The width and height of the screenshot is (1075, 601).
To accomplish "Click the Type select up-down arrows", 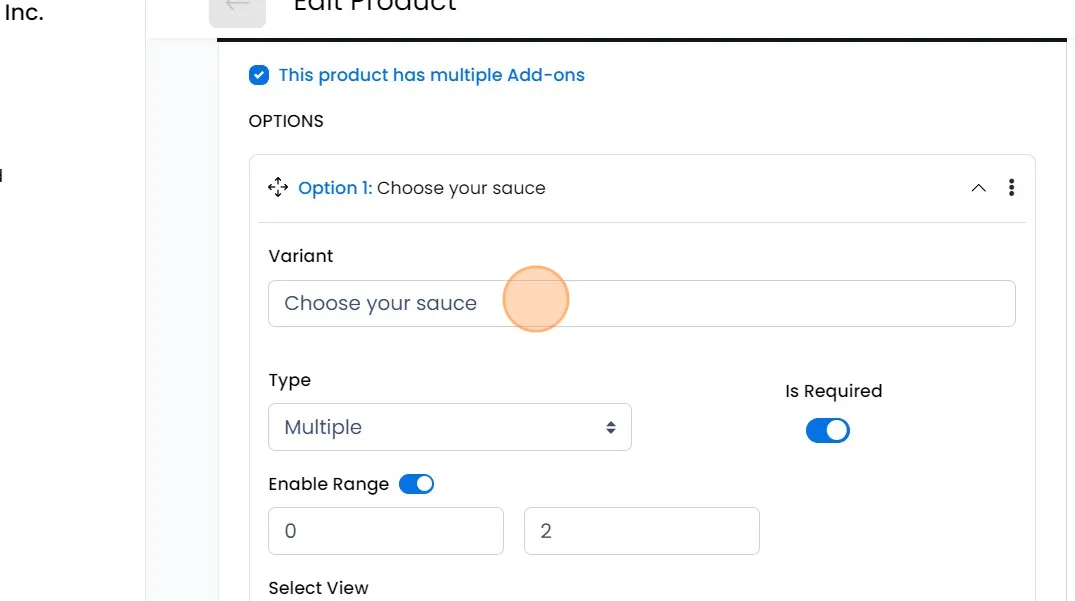I will [610, 427].
